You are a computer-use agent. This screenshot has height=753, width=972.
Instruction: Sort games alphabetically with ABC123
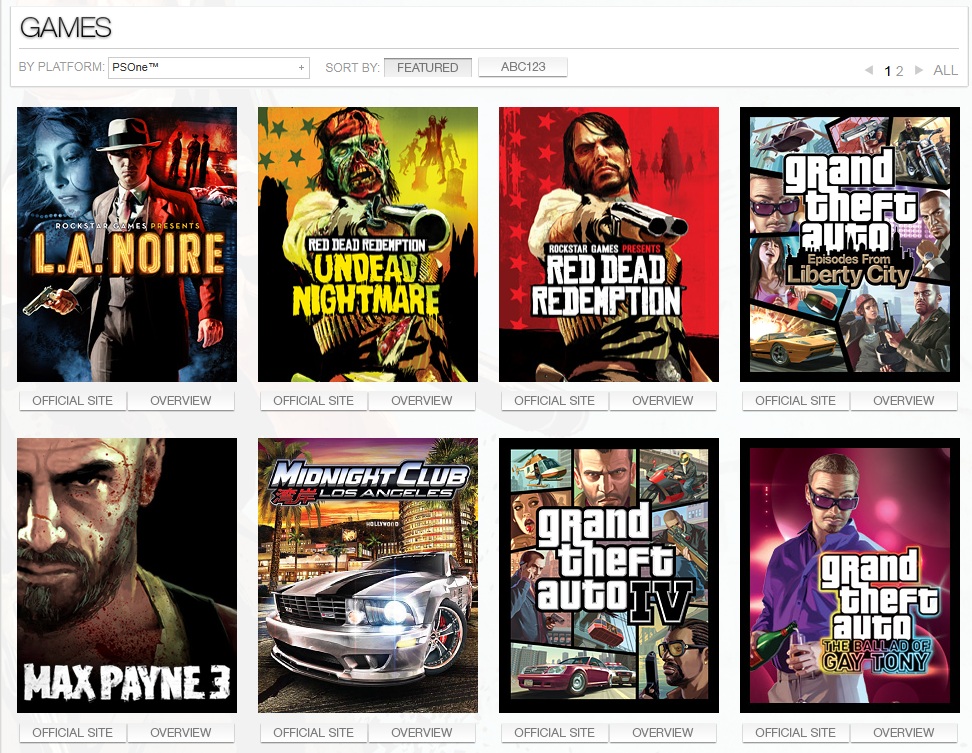pyautogui.click(x=522, y=68)
